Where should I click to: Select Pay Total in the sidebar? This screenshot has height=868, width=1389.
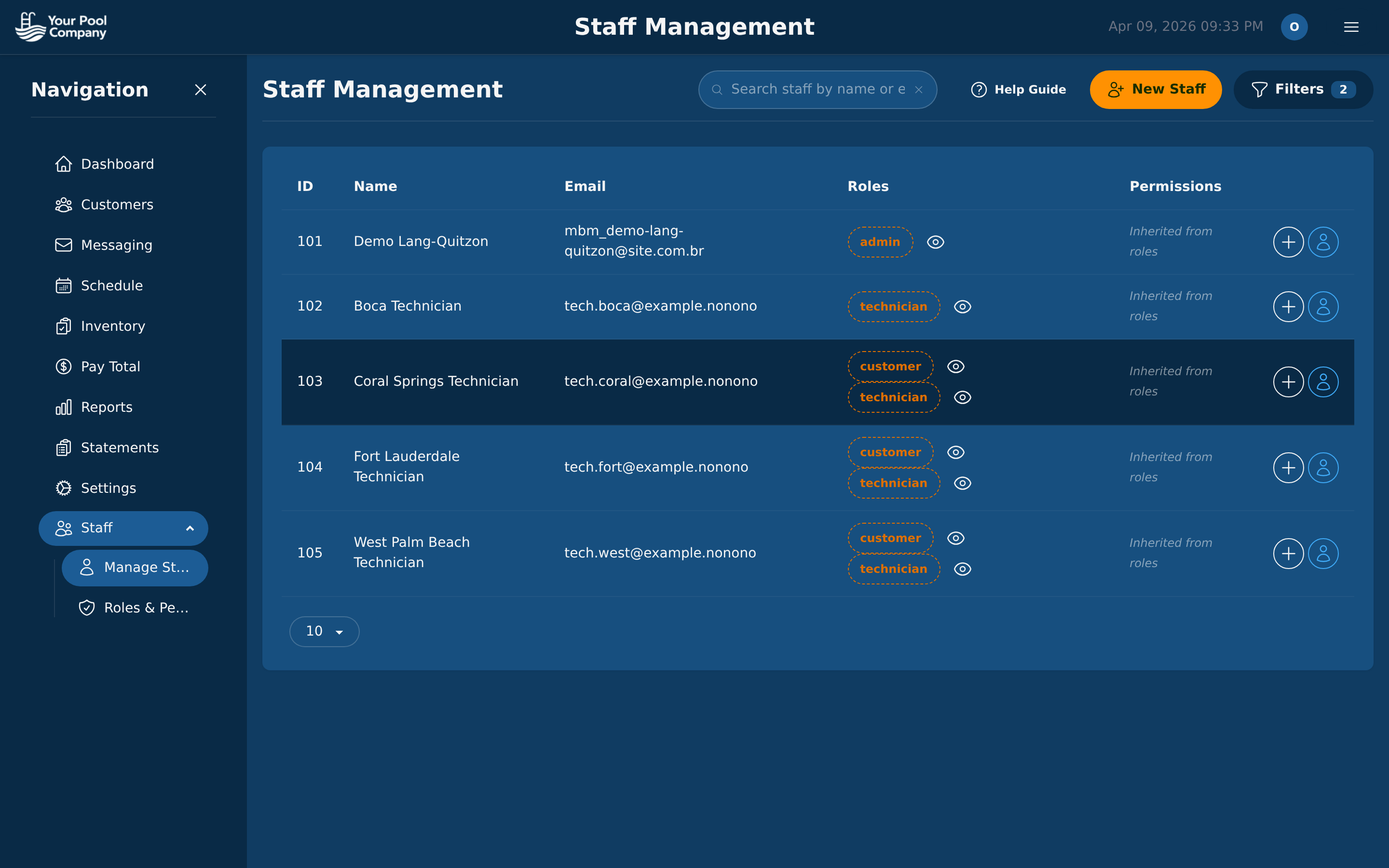click(x=110, y=366)
